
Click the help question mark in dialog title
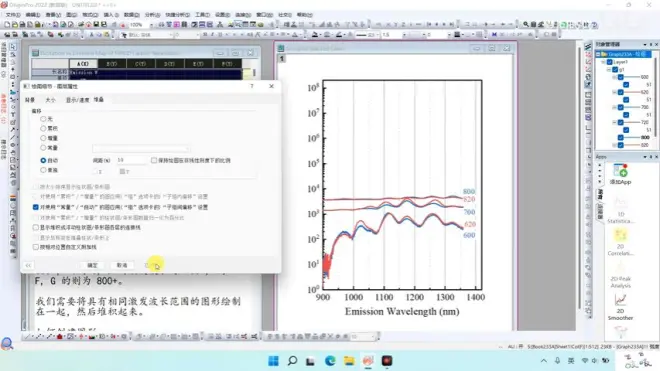click(x=252, y=86)
